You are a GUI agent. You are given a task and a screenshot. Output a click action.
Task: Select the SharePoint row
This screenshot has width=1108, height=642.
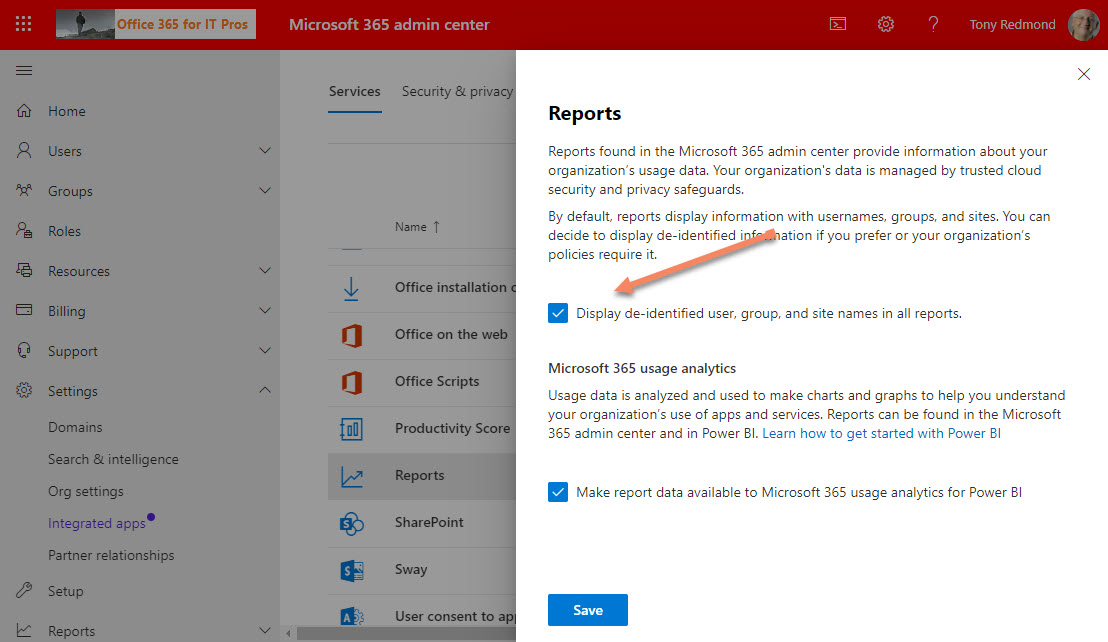pos(422,523)
